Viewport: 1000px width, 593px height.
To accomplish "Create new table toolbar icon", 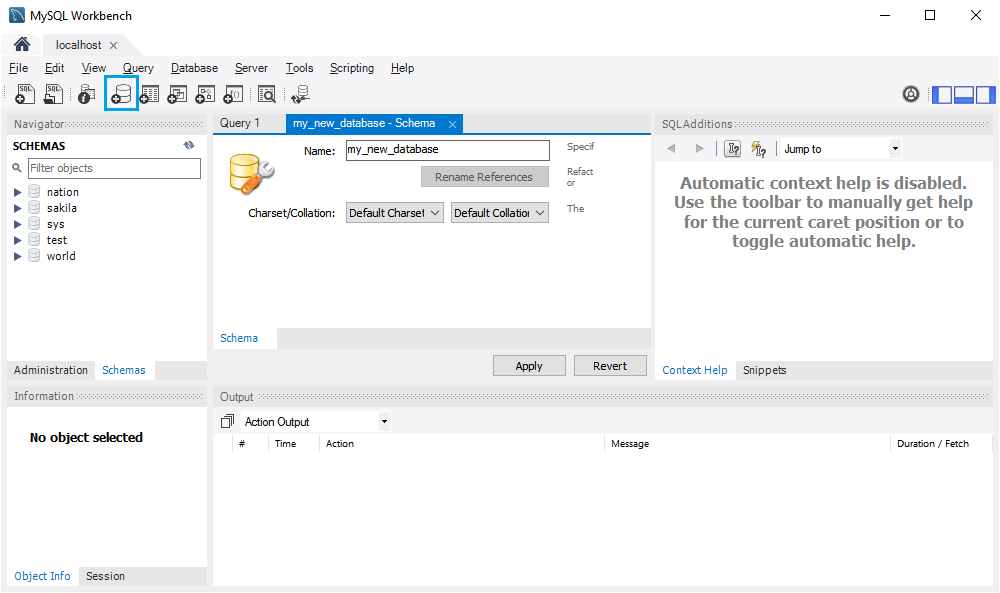I will pyautogui.click(x=149, y=94).
